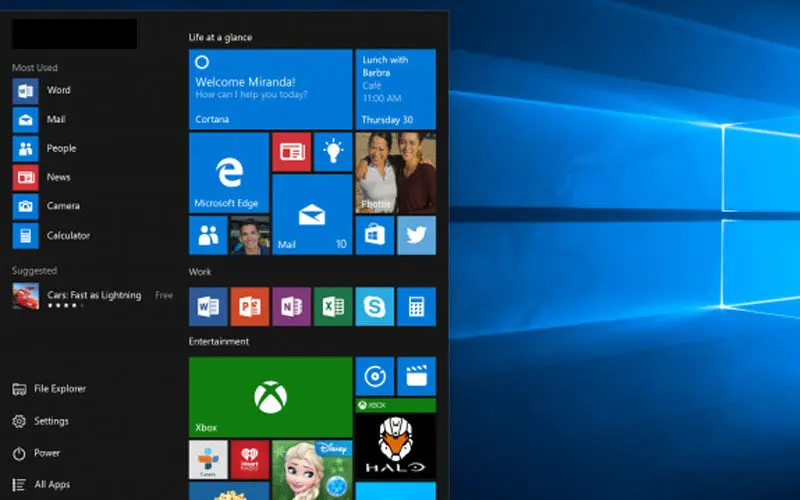800x500 pixels.
Task: Open File Explorer from the Start menu
Action: pos(49,389)
